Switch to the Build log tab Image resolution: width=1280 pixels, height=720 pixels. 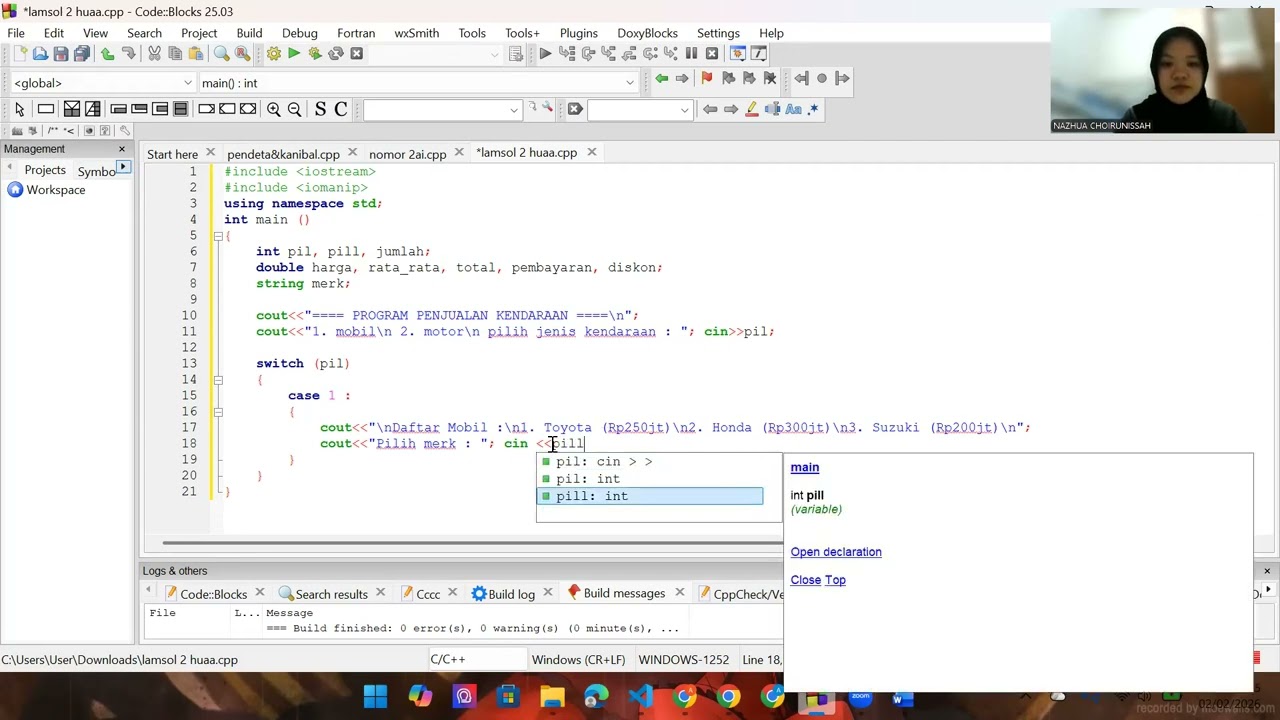click(511, 594)
